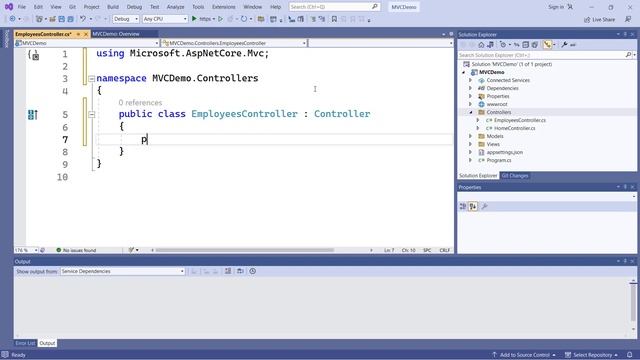This screenshot has height=360, width=640.
Task: Toggle Preview Selected Items highlighted icon
Action: tap(547, 45)
